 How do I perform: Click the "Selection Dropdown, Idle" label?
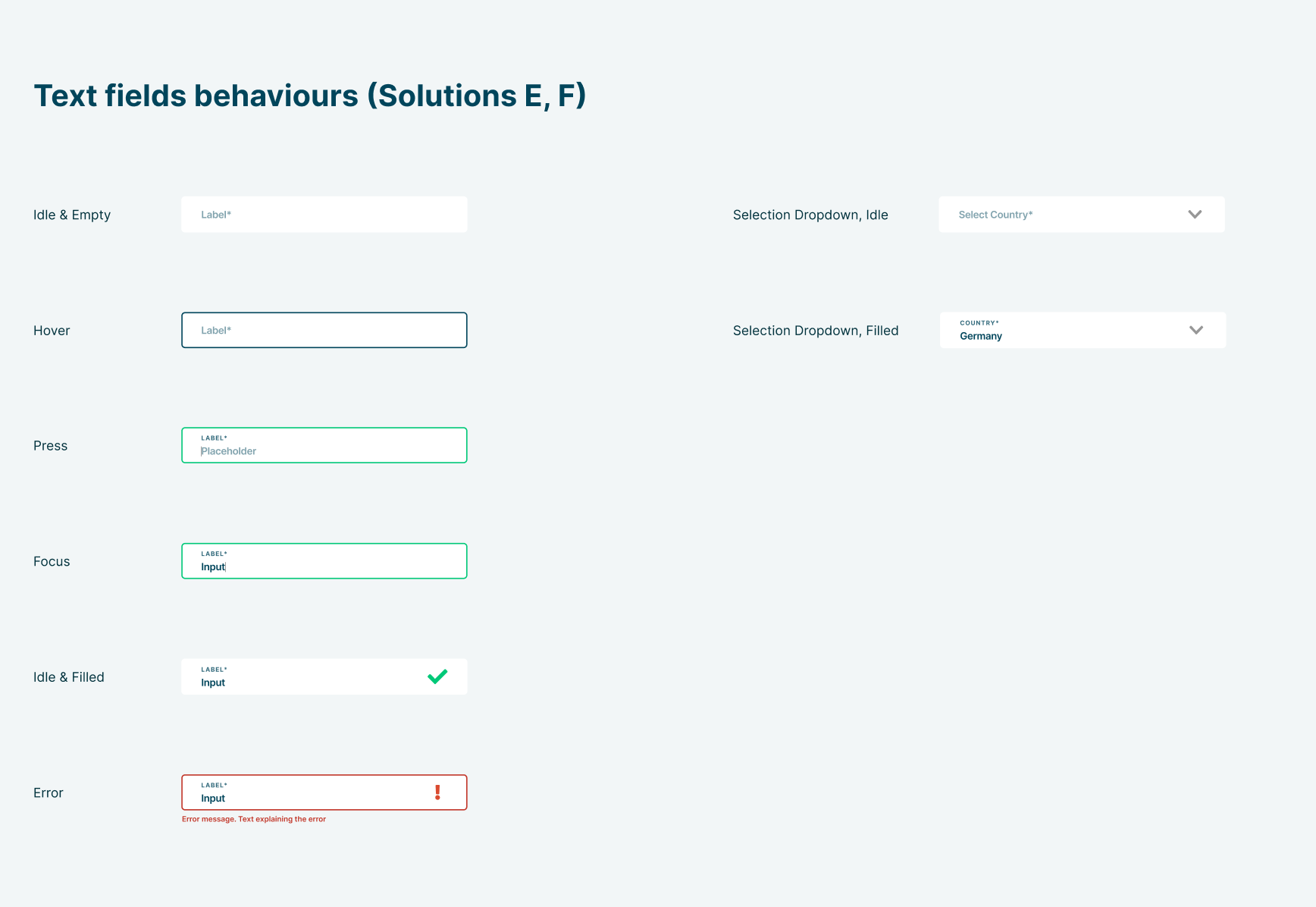810,215
